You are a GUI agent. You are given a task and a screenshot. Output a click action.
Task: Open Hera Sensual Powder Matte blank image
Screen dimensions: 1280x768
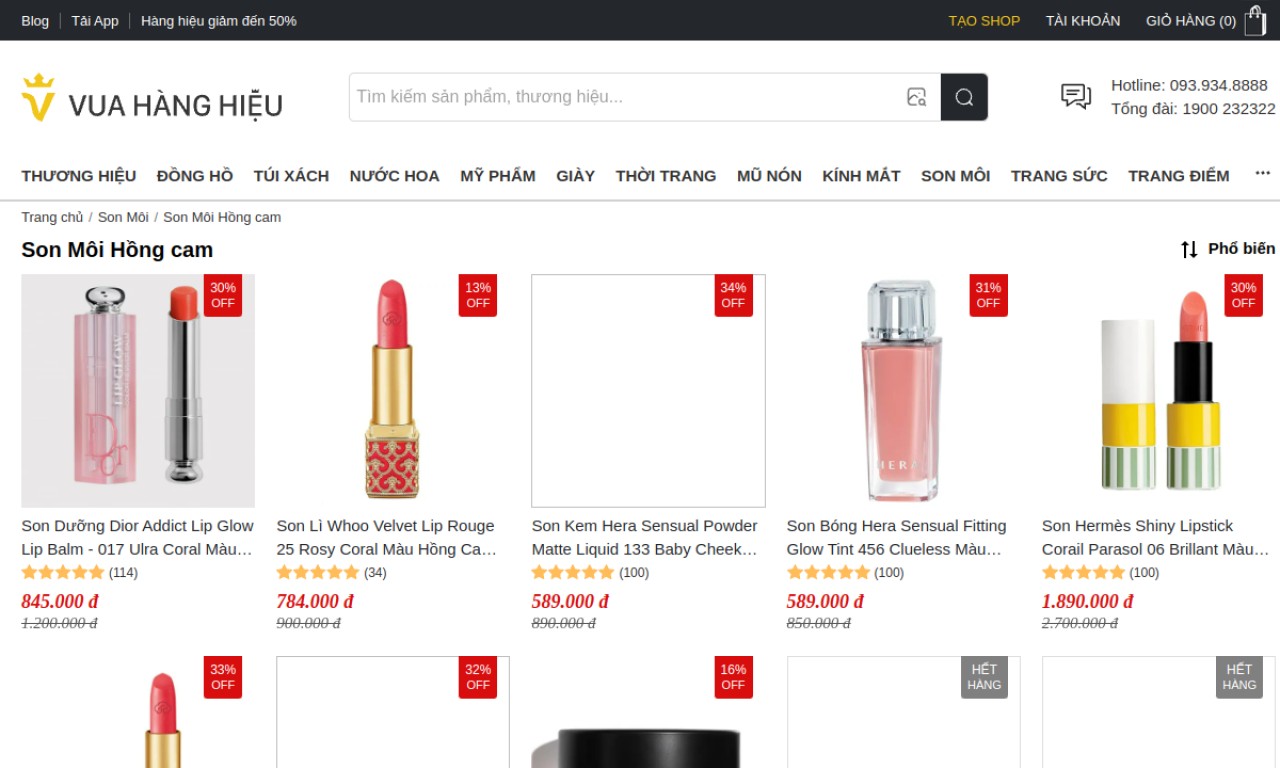(648, 391)
